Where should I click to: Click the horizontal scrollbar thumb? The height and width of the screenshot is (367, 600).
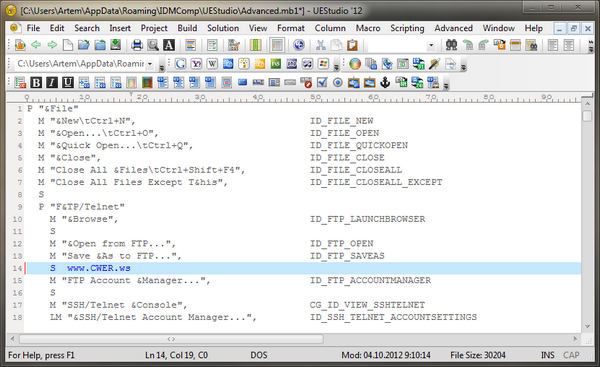[x=171, y=339]
